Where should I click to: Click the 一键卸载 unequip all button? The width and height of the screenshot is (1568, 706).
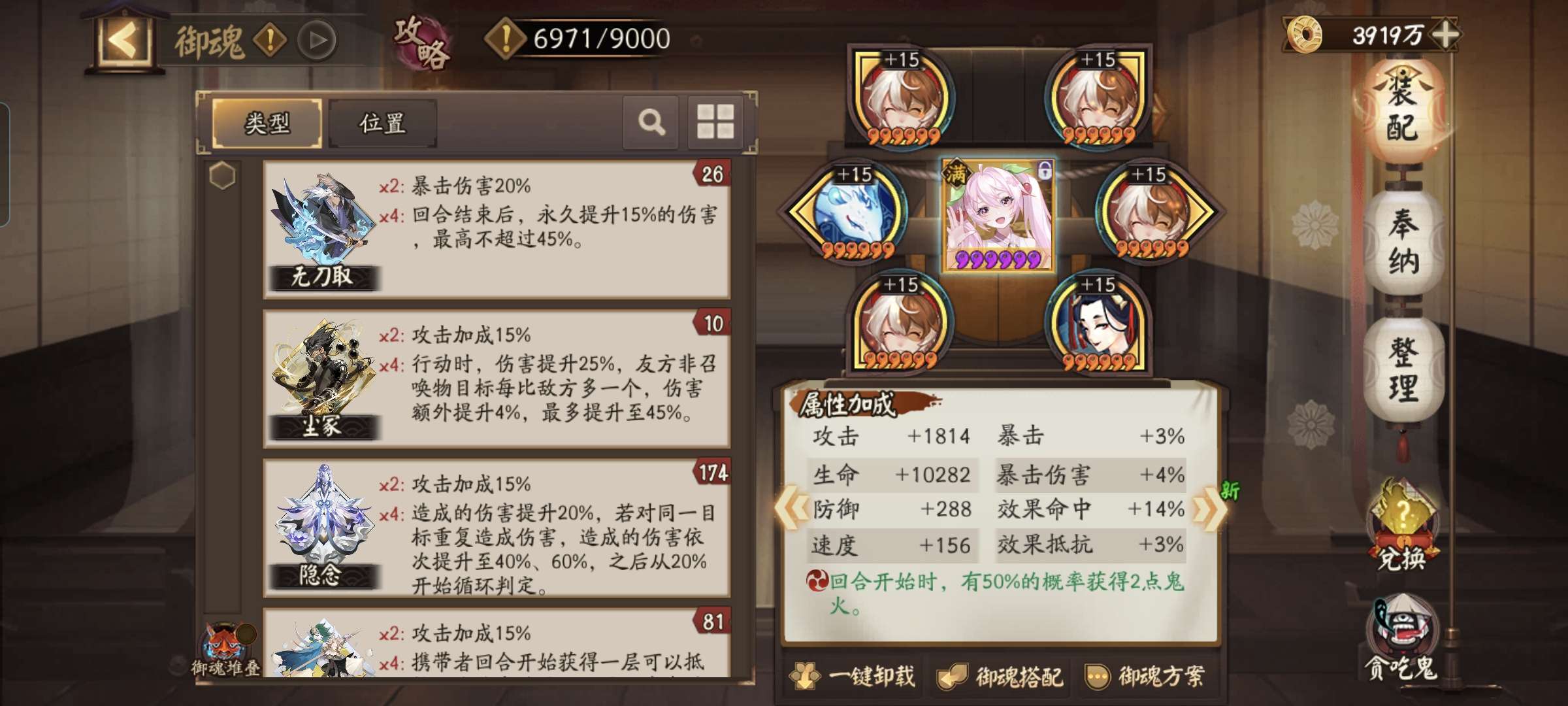tap(852, 677)
